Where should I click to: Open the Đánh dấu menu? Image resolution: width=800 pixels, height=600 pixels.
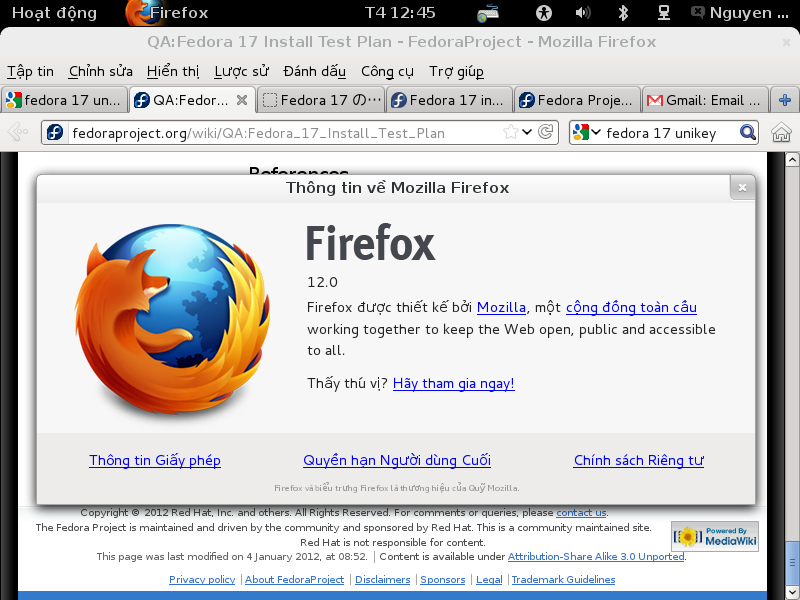[315, 71]
